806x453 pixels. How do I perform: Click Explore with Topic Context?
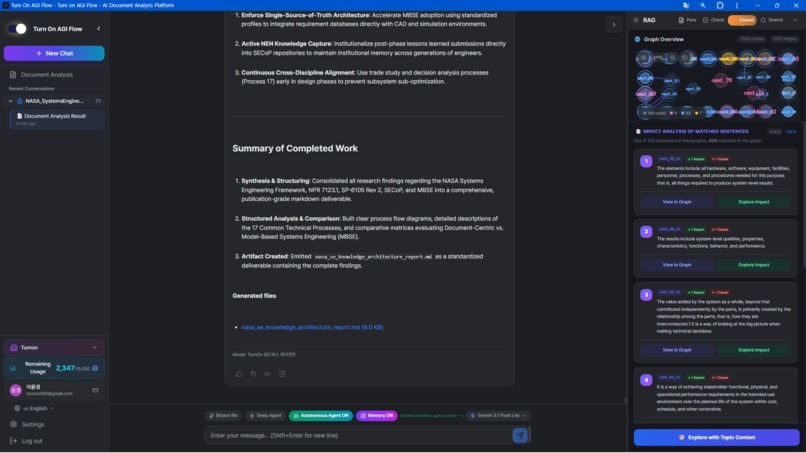(716, 438)
